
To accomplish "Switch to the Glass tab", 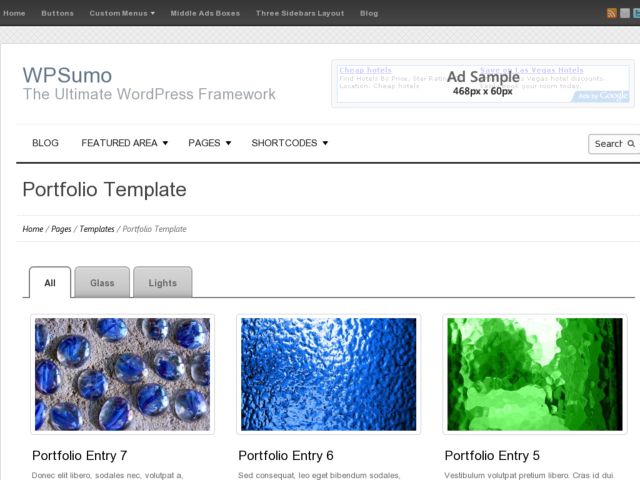I will (x=102, y=282).
